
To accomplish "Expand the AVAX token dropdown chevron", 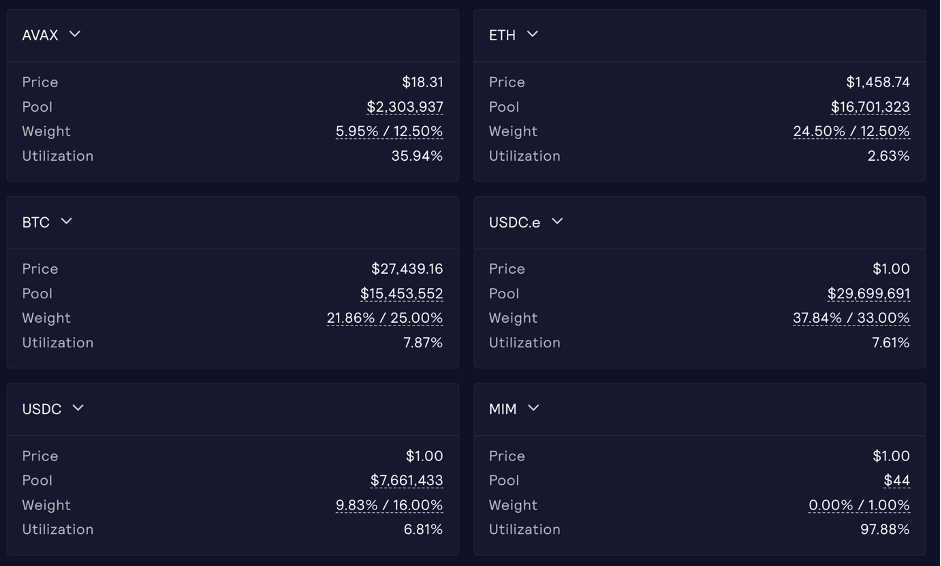I will point(75,34).
